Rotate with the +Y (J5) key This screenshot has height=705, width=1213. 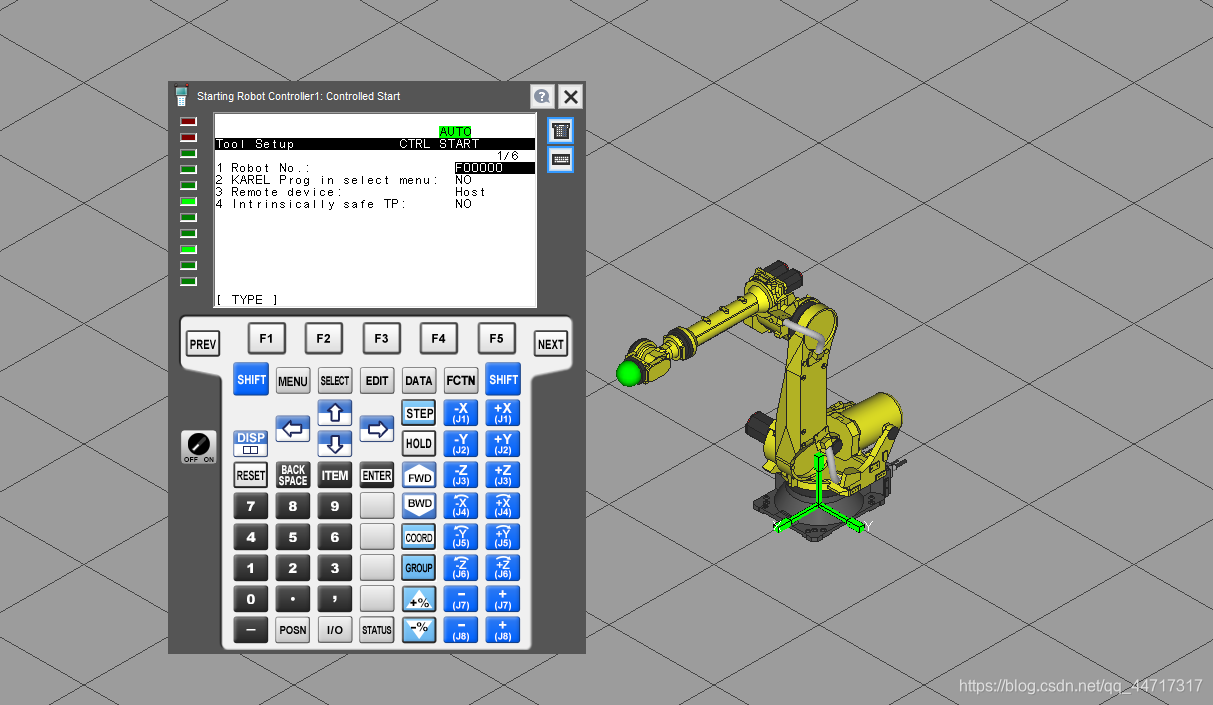503,537
